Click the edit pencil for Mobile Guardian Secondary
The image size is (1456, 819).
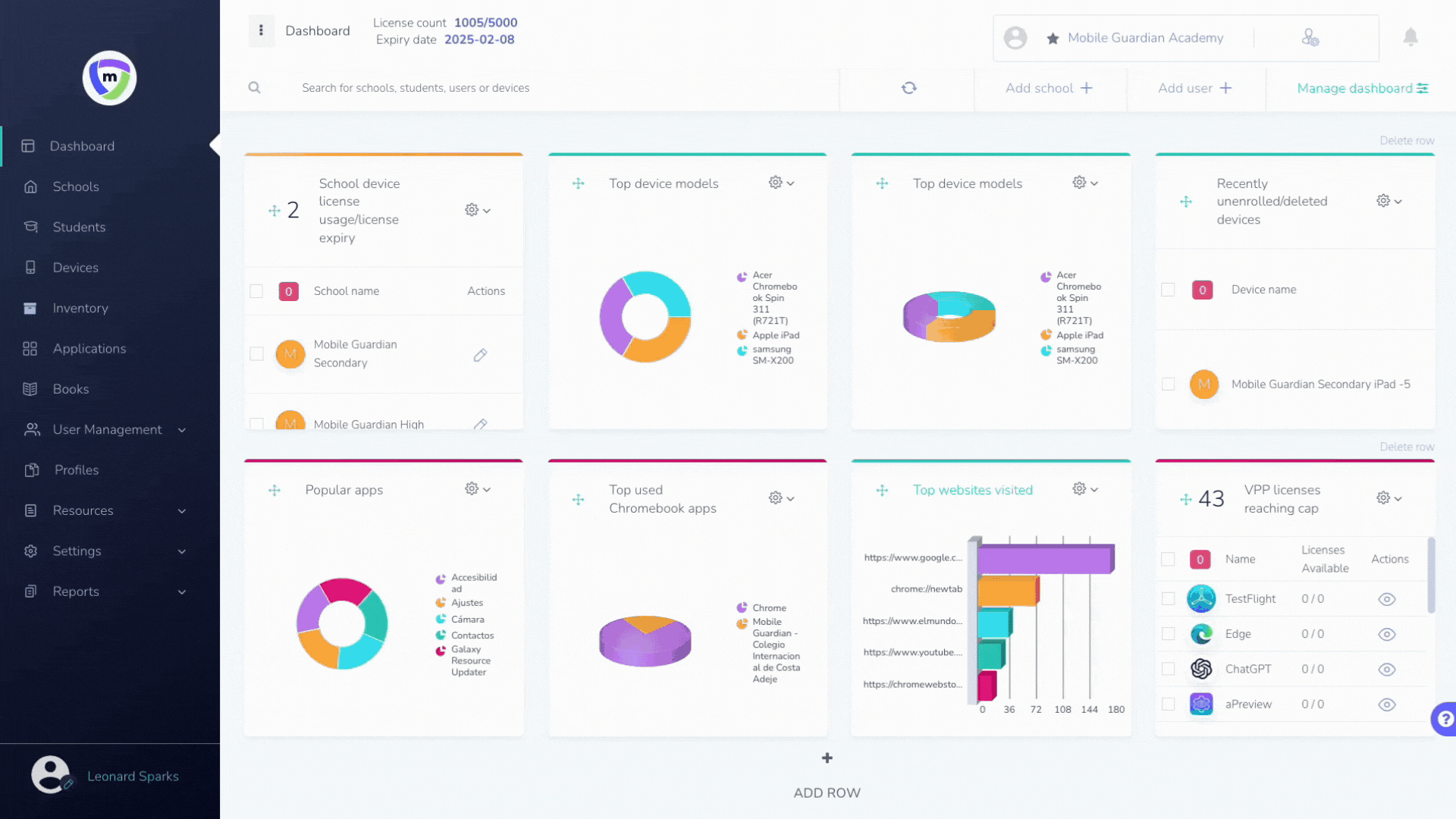coord(480,355)
